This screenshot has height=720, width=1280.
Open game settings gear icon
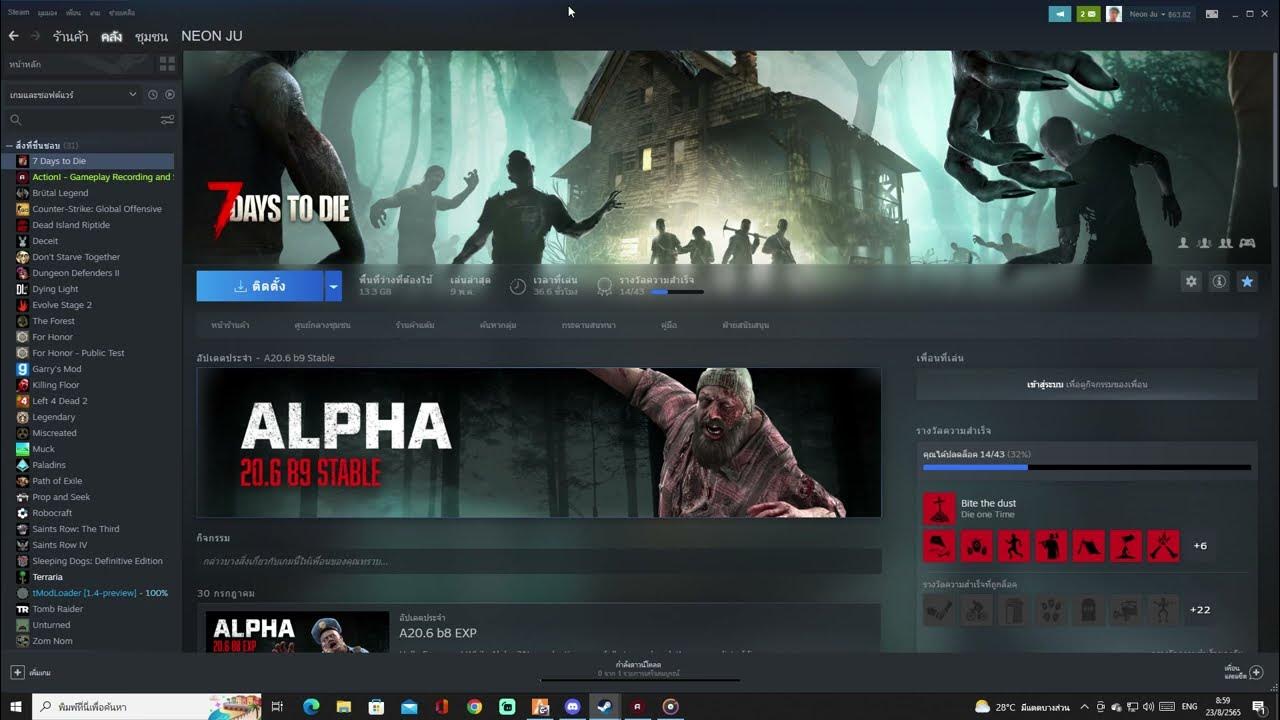pyautogui.click(x=1191, y=282)
